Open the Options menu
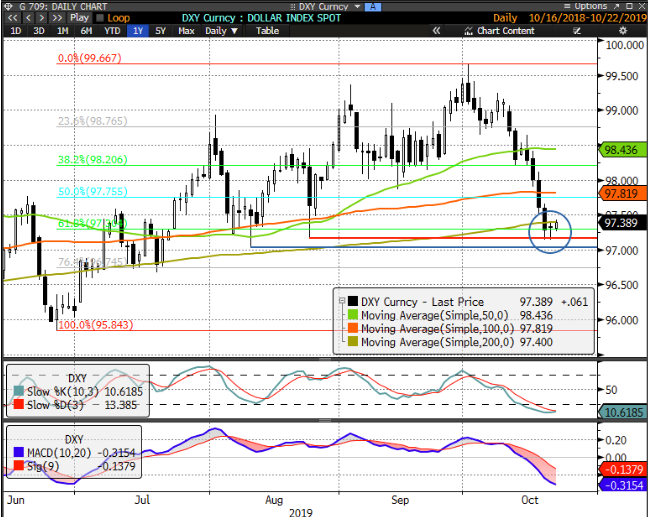The width and height of the screenshot is (651, 527). 590,6
